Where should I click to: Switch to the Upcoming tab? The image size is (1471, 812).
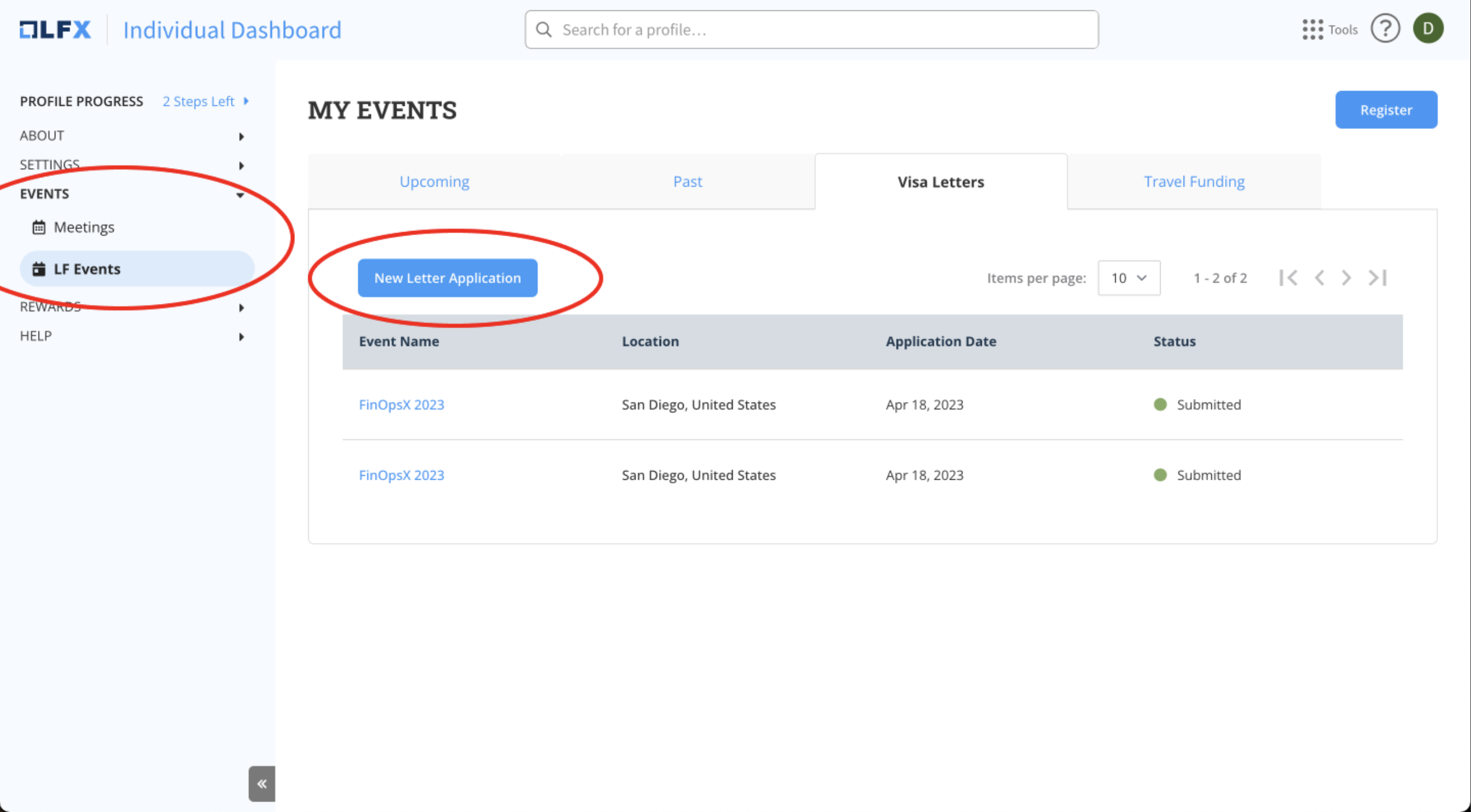click(x=434, y=181)
